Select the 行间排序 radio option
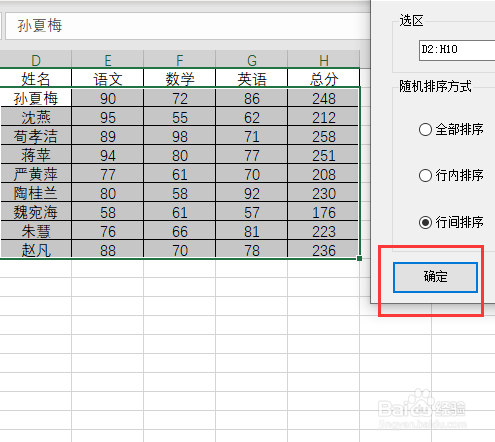The width and height of the screenshot is (495, 442). pyautogui.click(x=451, y=222)
